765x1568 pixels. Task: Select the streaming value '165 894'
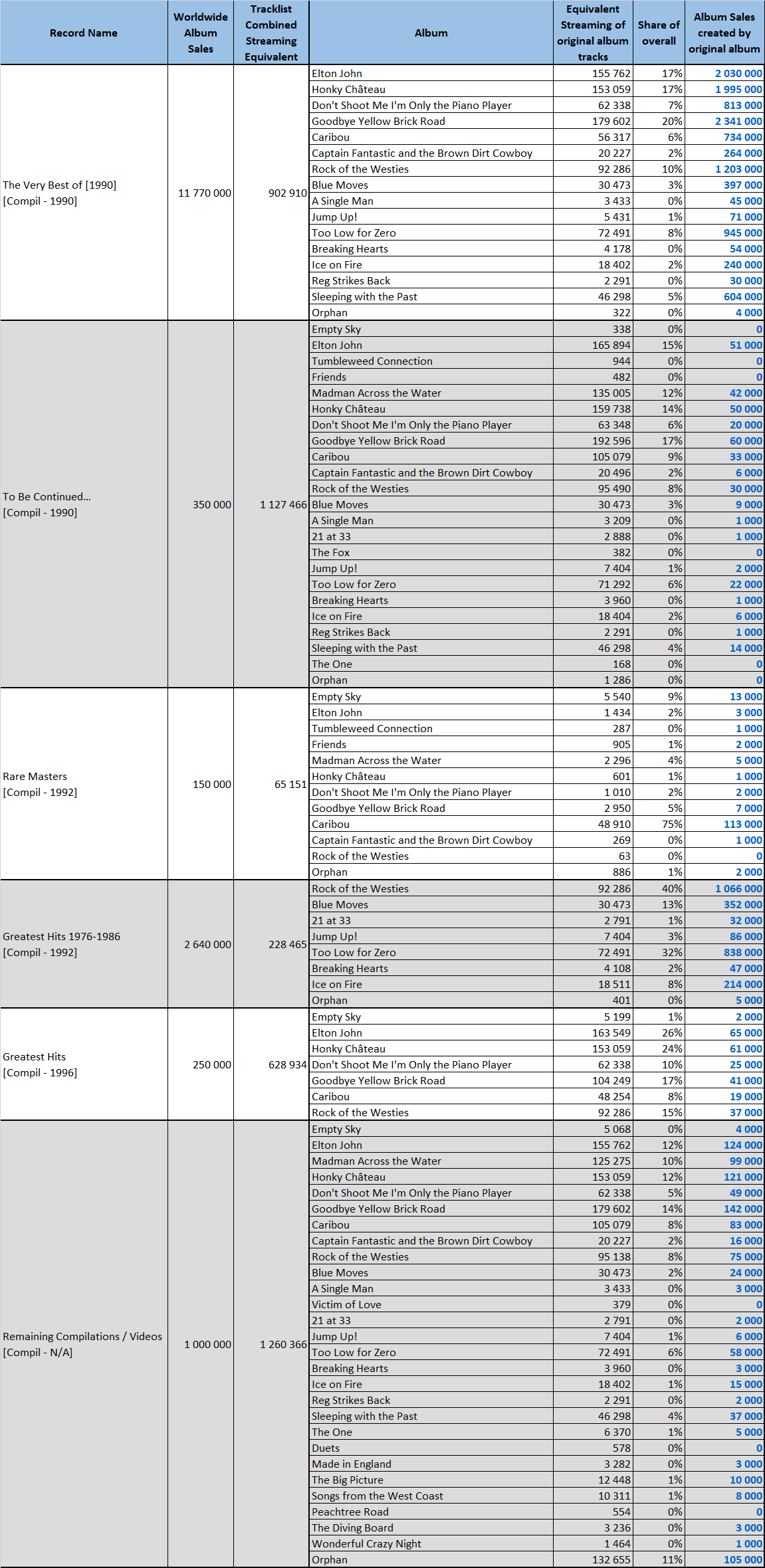[611, 345]
